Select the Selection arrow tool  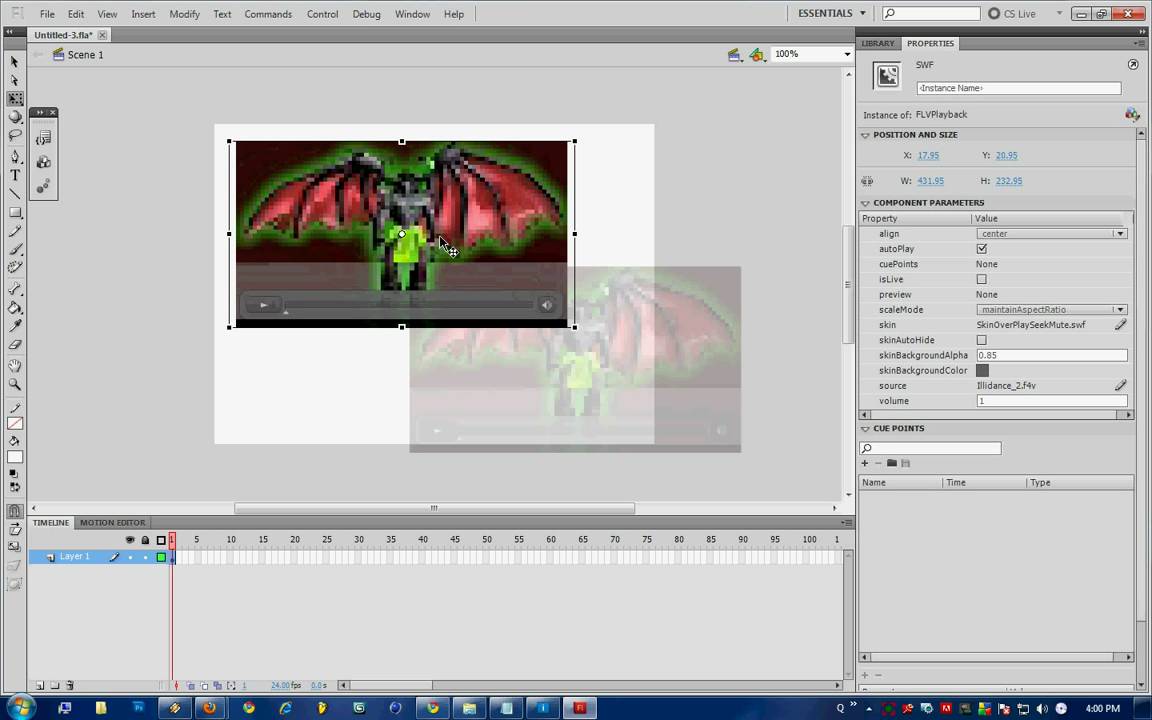click(x=14, y=62)
